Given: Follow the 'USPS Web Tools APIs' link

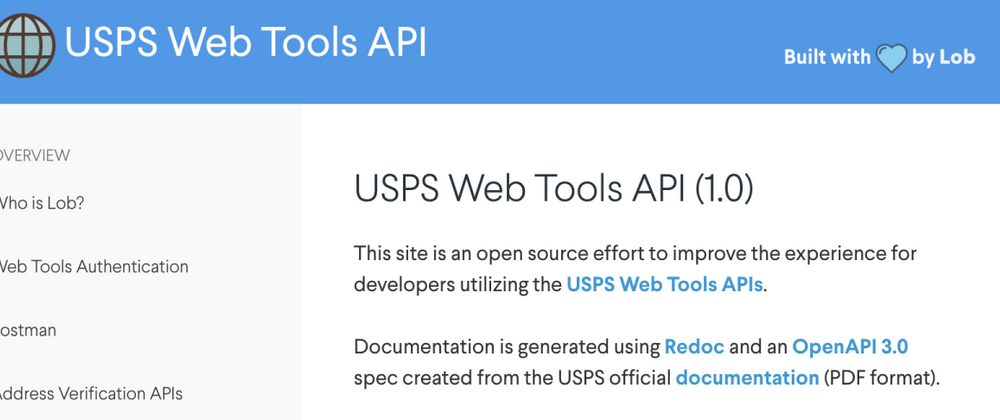Looking at the screenshot, I should [665, 284].
